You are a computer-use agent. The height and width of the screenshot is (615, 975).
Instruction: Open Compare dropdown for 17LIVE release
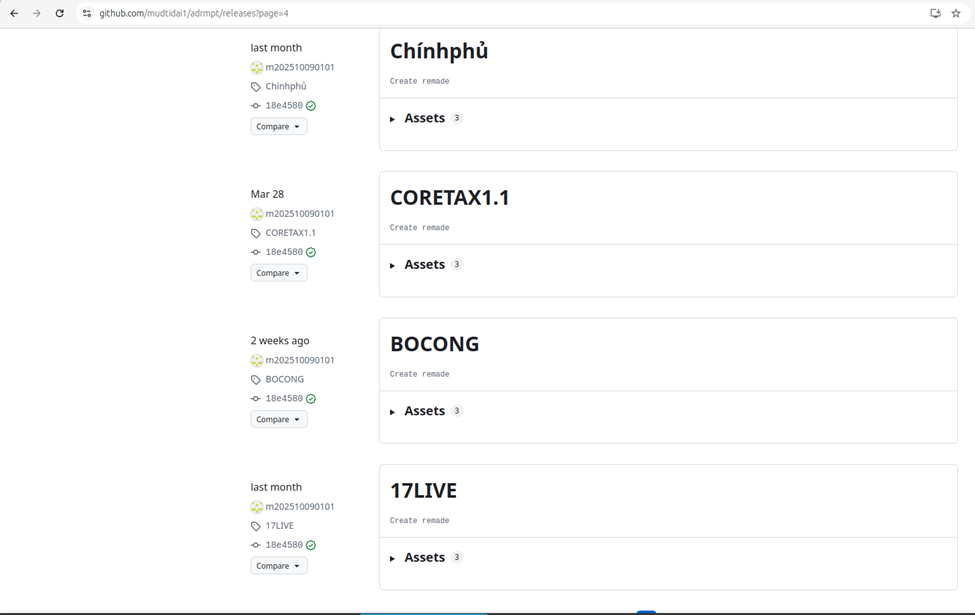(279, 566)
